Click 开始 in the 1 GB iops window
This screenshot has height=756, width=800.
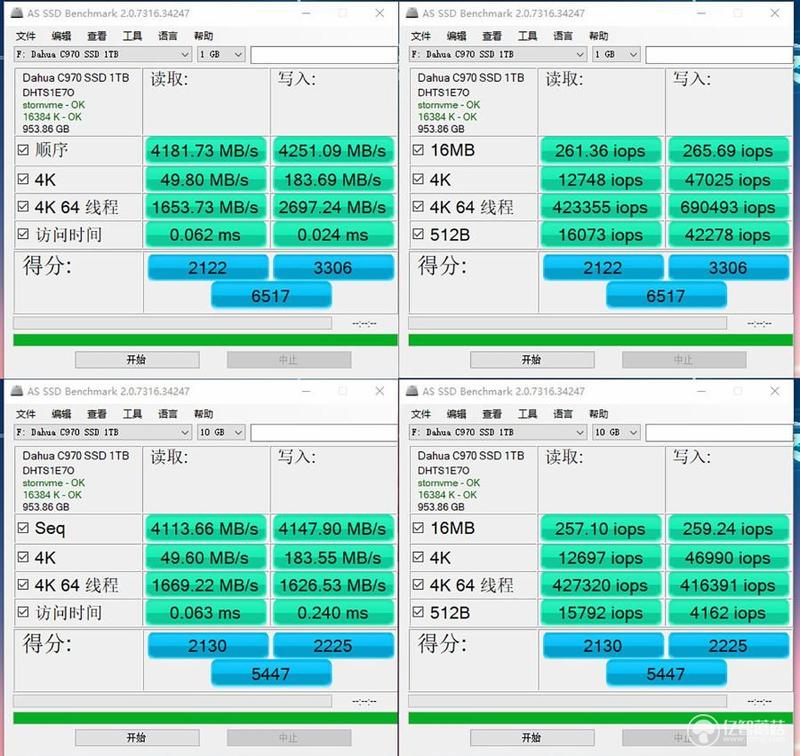532,360
